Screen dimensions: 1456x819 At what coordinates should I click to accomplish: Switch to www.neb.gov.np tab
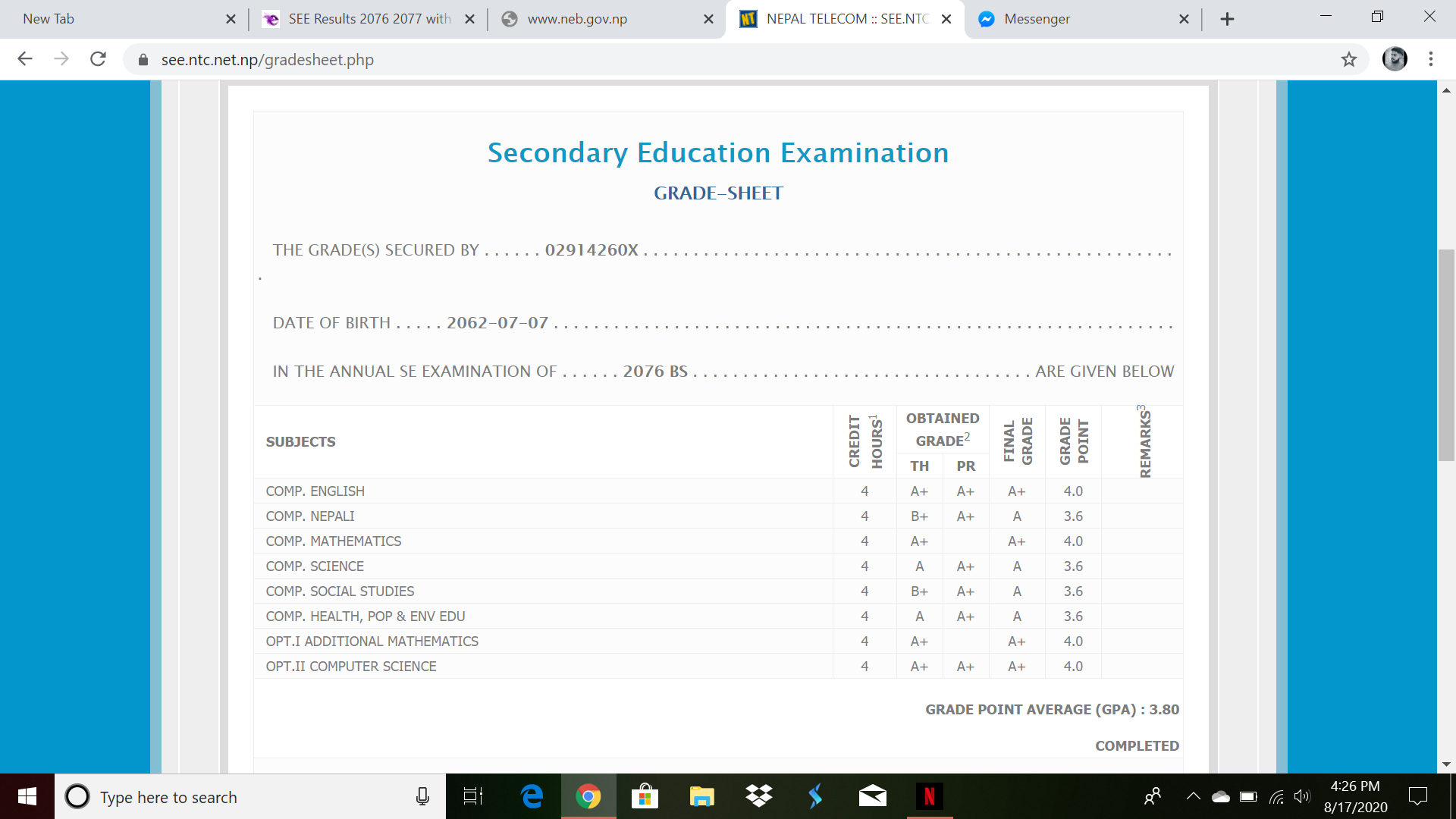(x=599, y=19)
